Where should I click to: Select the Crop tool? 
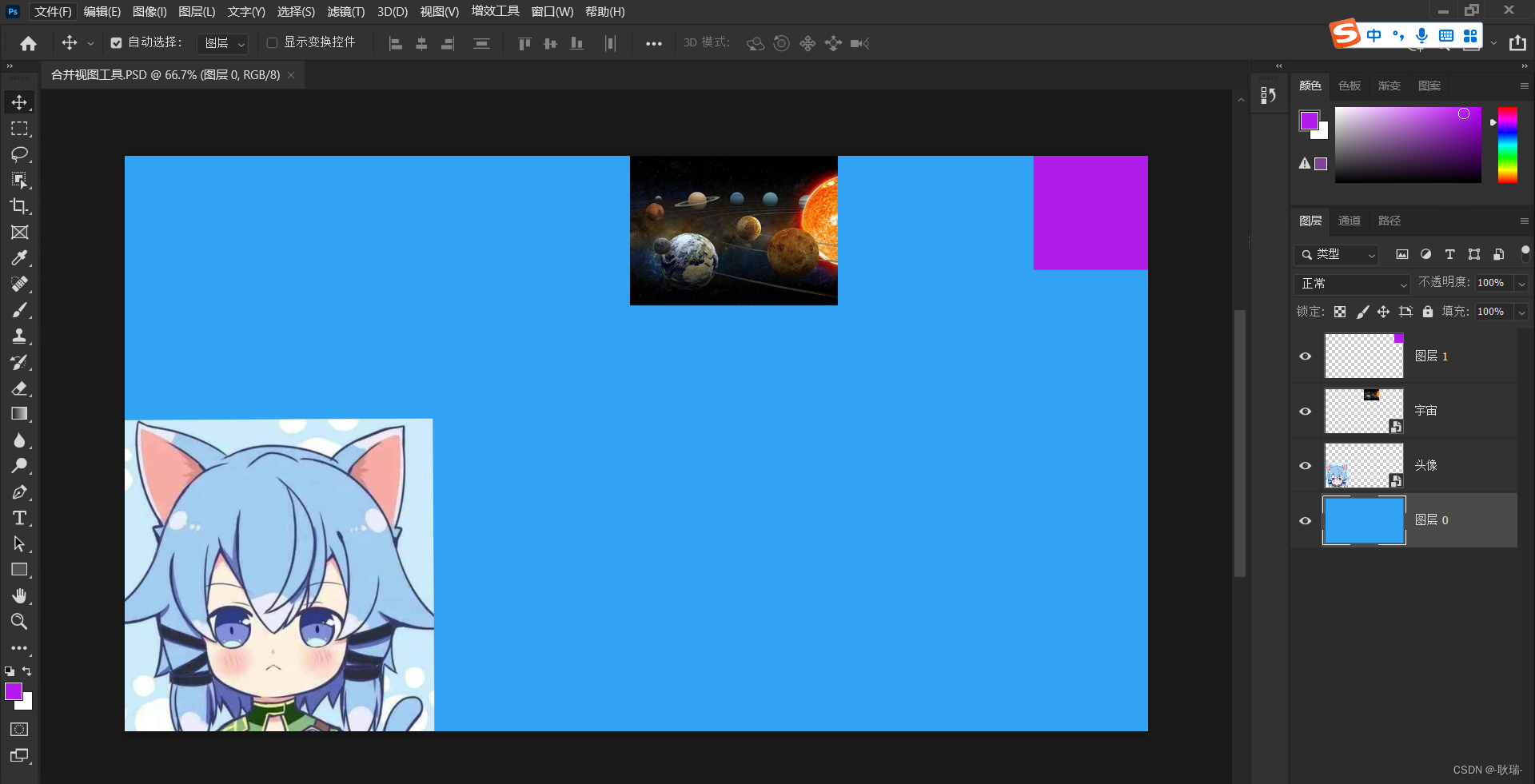19,206
